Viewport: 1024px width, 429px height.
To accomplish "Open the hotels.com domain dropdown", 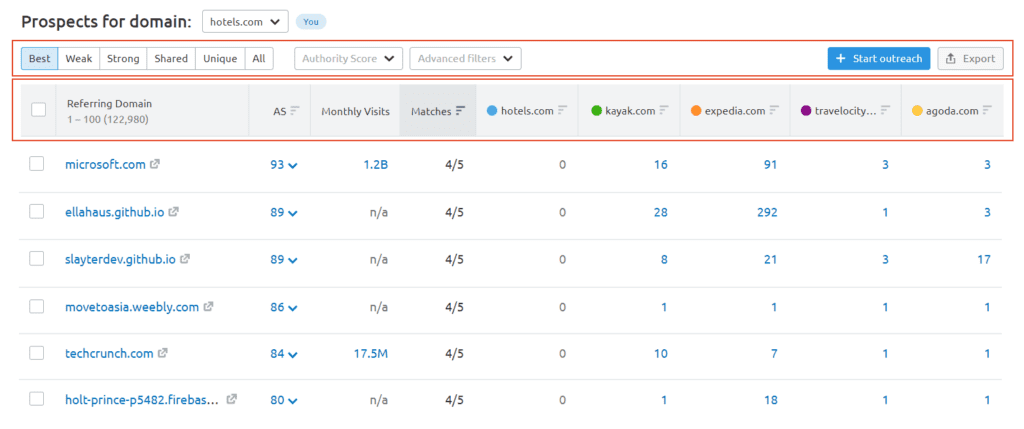I will pyautogui.click(x=245, y=22).
